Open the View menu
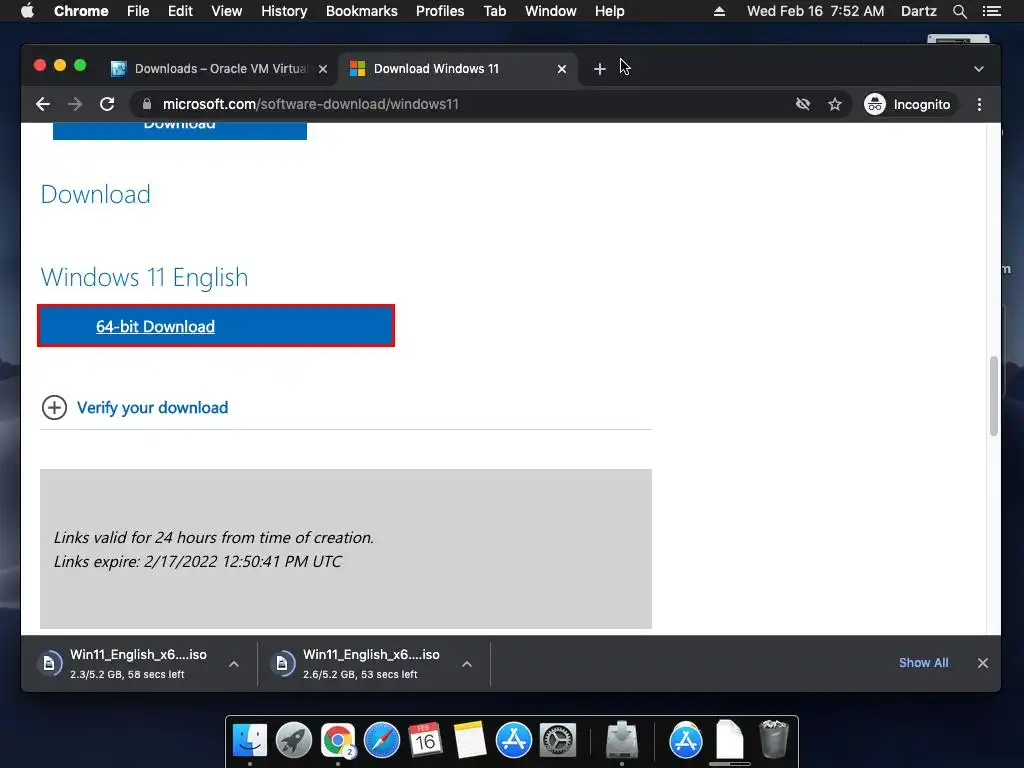This screenshot has height=768, width=1024. click(x=227, y=11)
